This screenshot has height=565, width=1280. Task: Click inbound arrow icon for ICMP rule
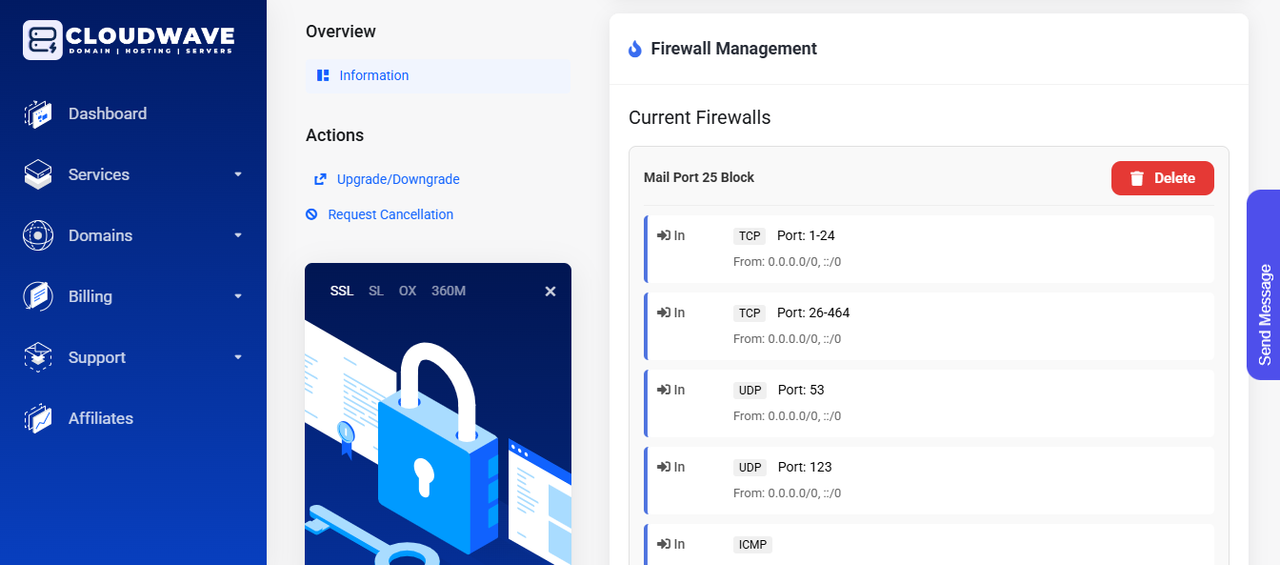(663, 544)
